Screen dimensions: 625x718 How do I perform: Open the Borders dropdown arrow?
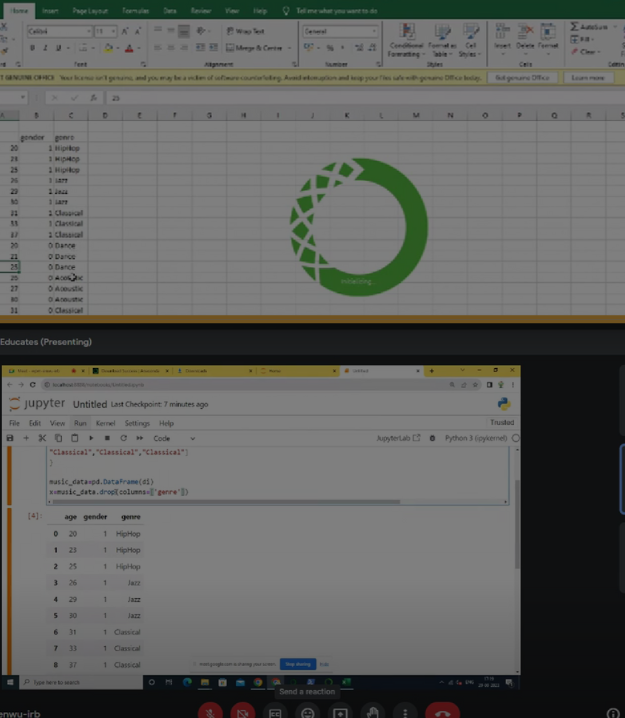[93, 48]
